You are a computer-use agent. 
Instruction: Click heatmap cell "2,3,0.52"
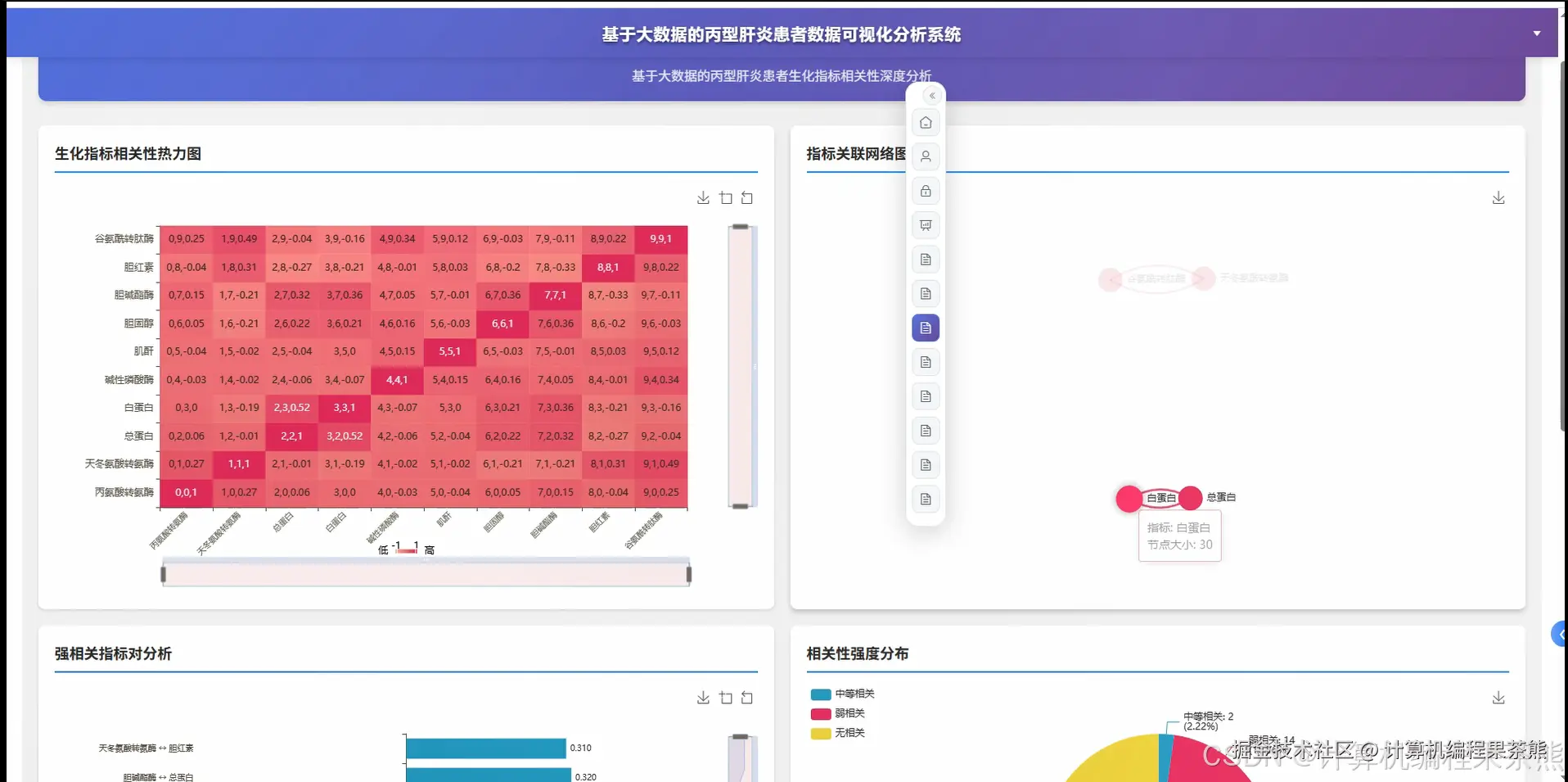point(291,408)
